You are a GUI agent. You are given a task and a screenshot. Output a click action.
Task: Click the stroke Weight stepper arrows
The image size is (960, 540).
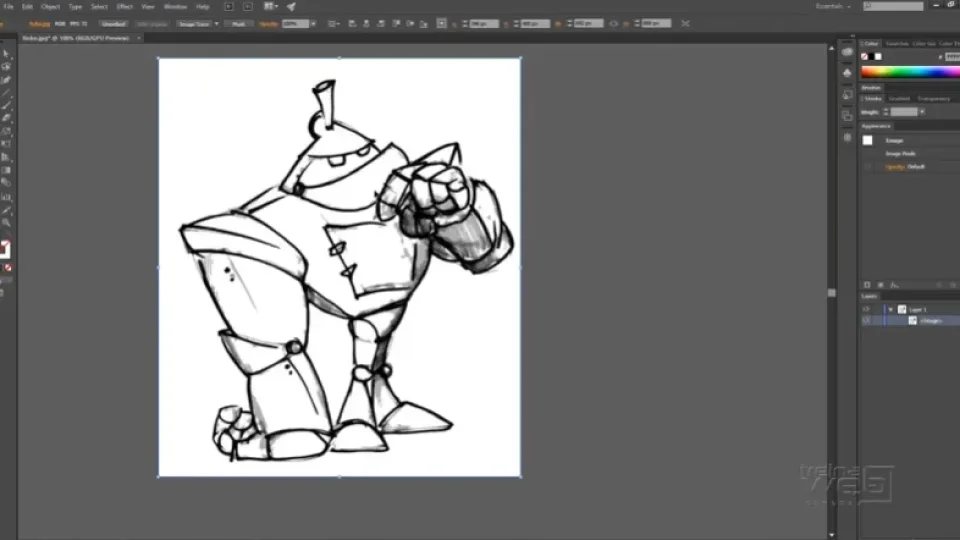coord(885,112)
